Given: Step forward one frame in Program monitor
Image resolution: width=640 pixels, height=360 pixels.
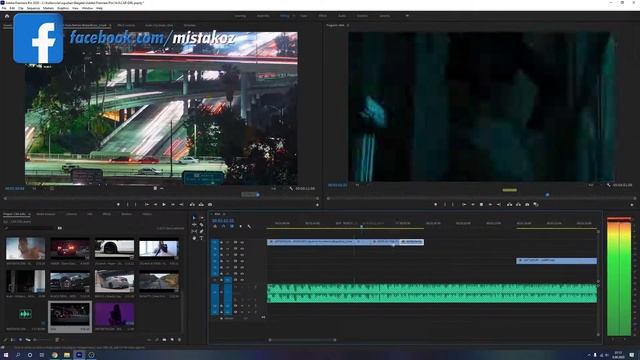Looking at the screenshot, I should [491, 204].
